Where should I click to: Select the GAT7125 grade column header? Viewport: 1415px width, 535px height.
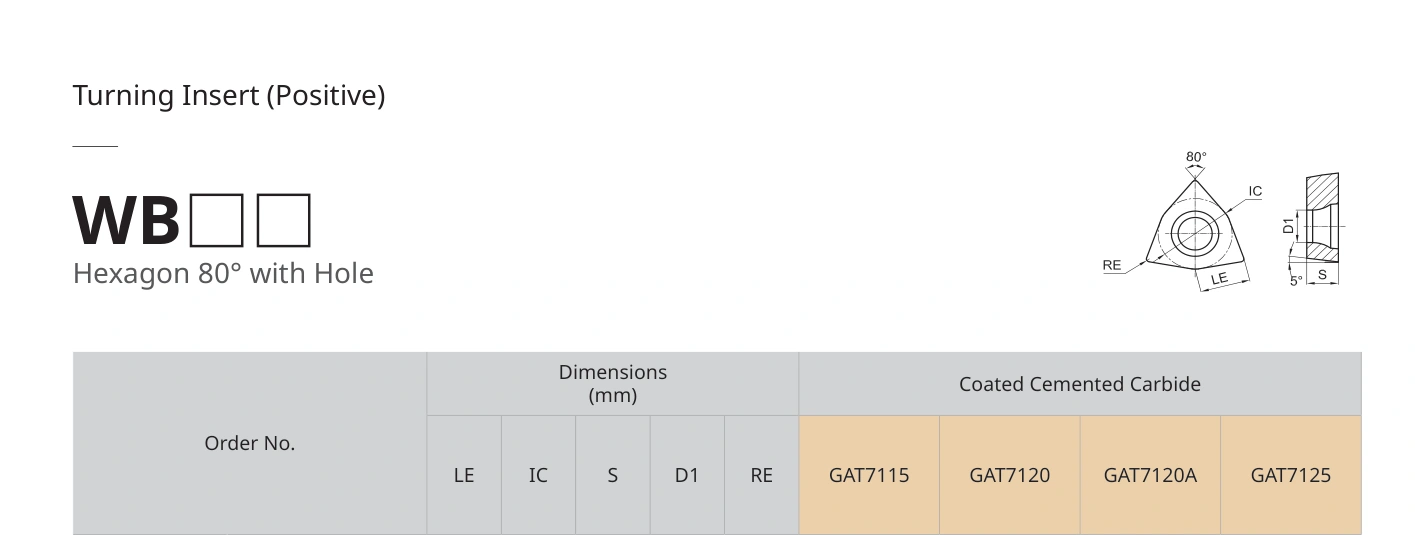click(1291, 475)
